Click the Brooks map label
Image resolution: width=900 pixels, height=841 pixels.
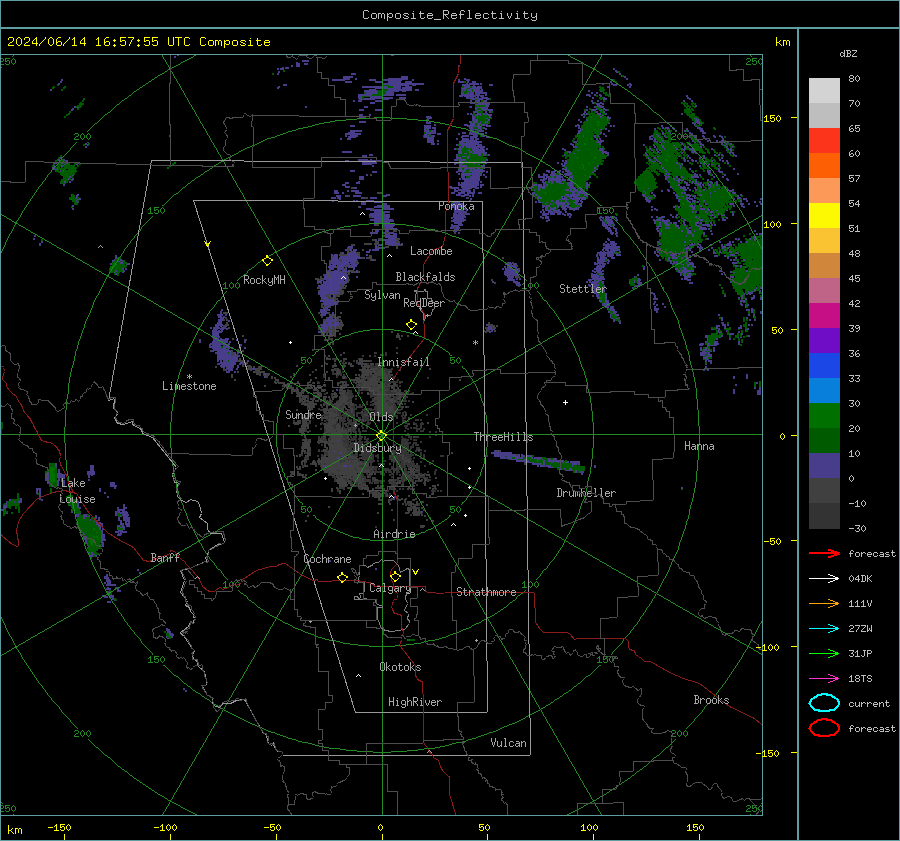click(711, 700)
